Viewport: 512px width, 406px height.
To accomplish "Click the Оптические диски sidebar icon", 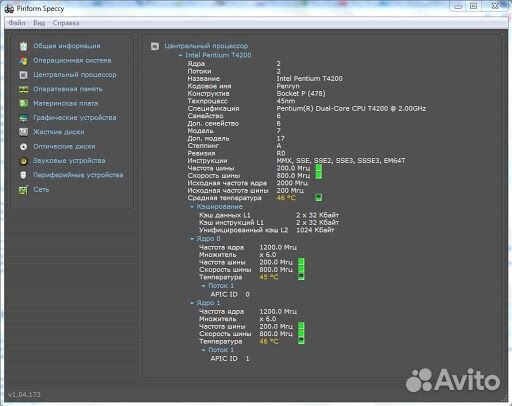I will click(23, 147).
